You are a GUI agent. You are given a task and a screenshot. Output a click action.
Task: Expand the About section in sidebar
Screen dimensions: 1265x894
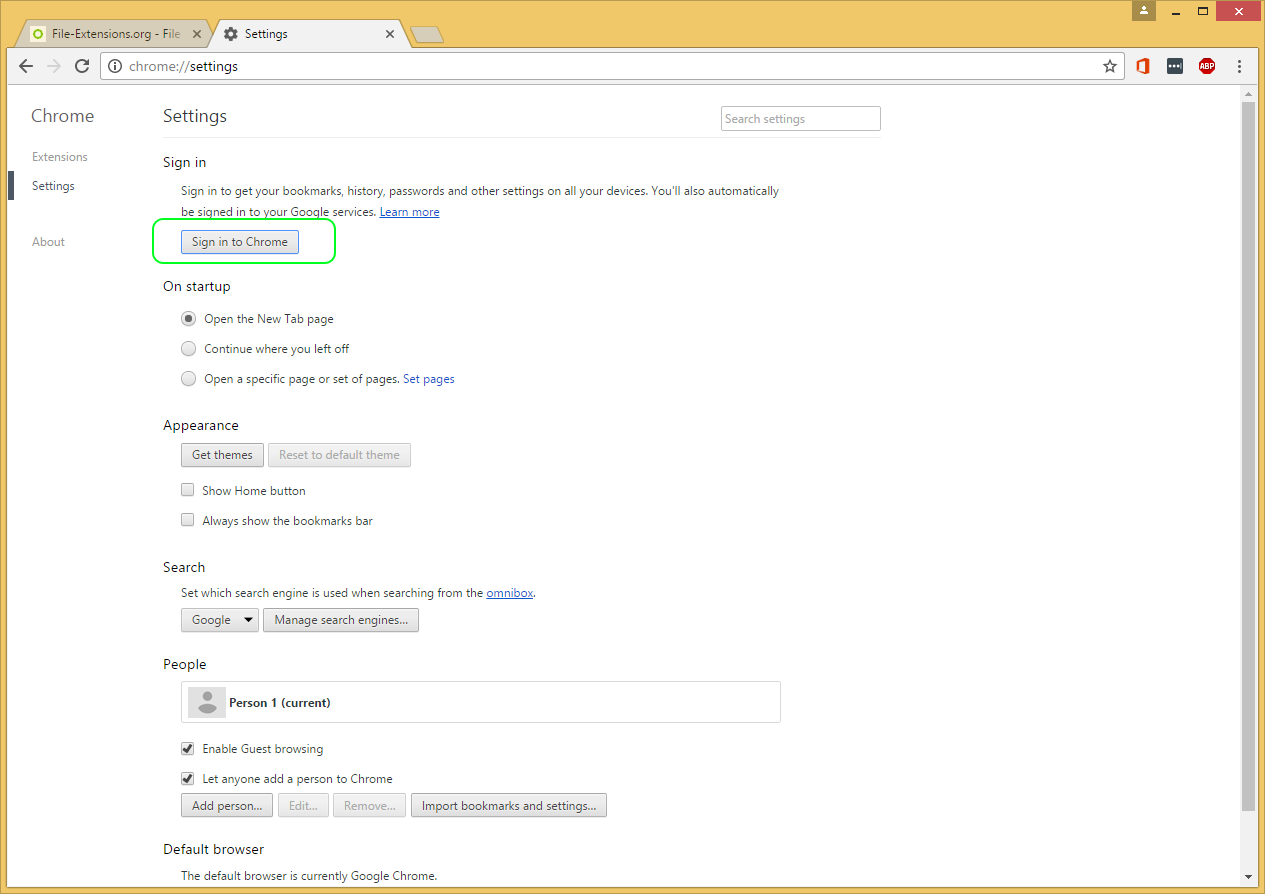pyautogui.click(x=47, y=241)
